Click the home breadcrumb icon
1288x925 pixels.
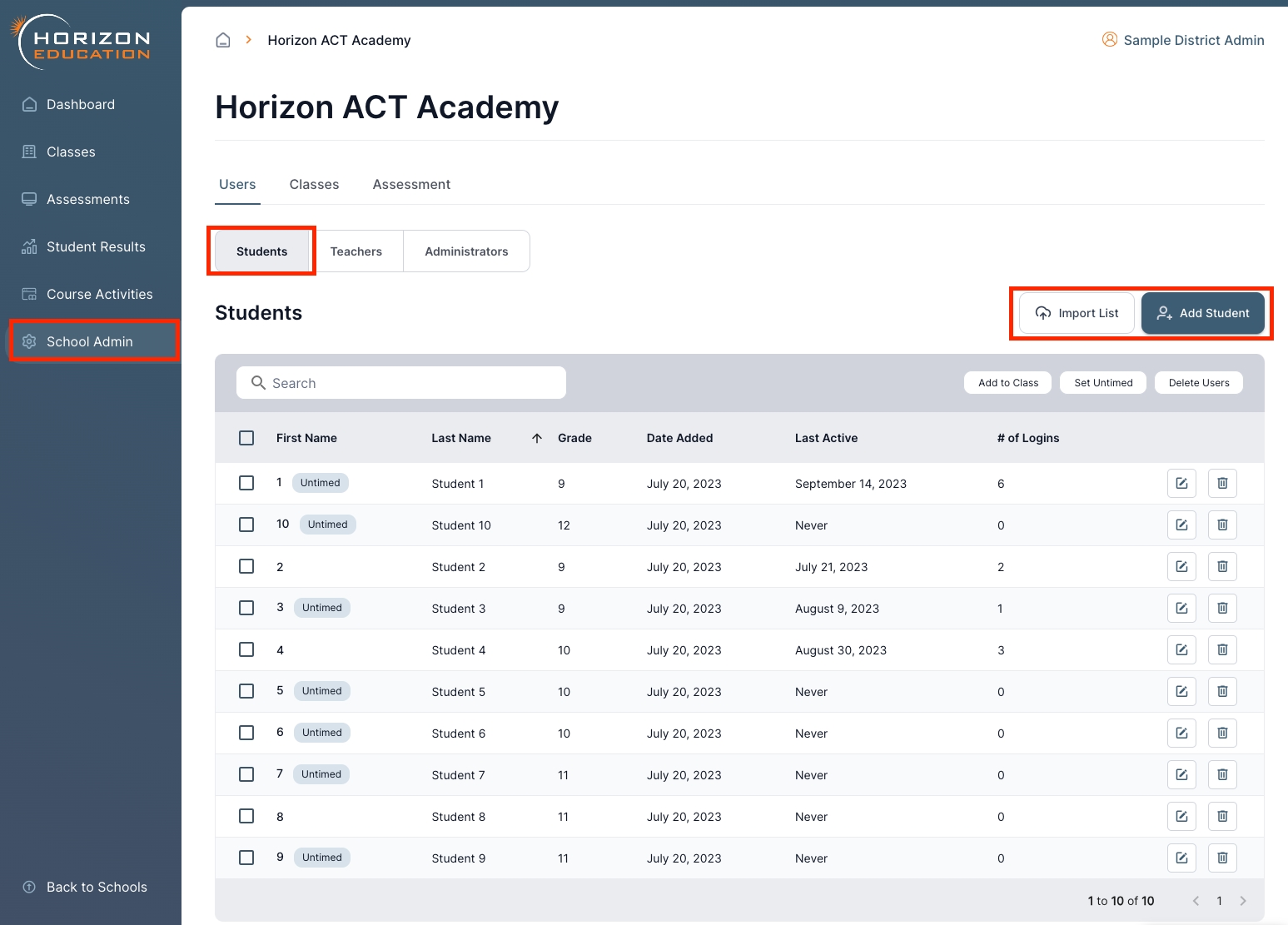223,40
